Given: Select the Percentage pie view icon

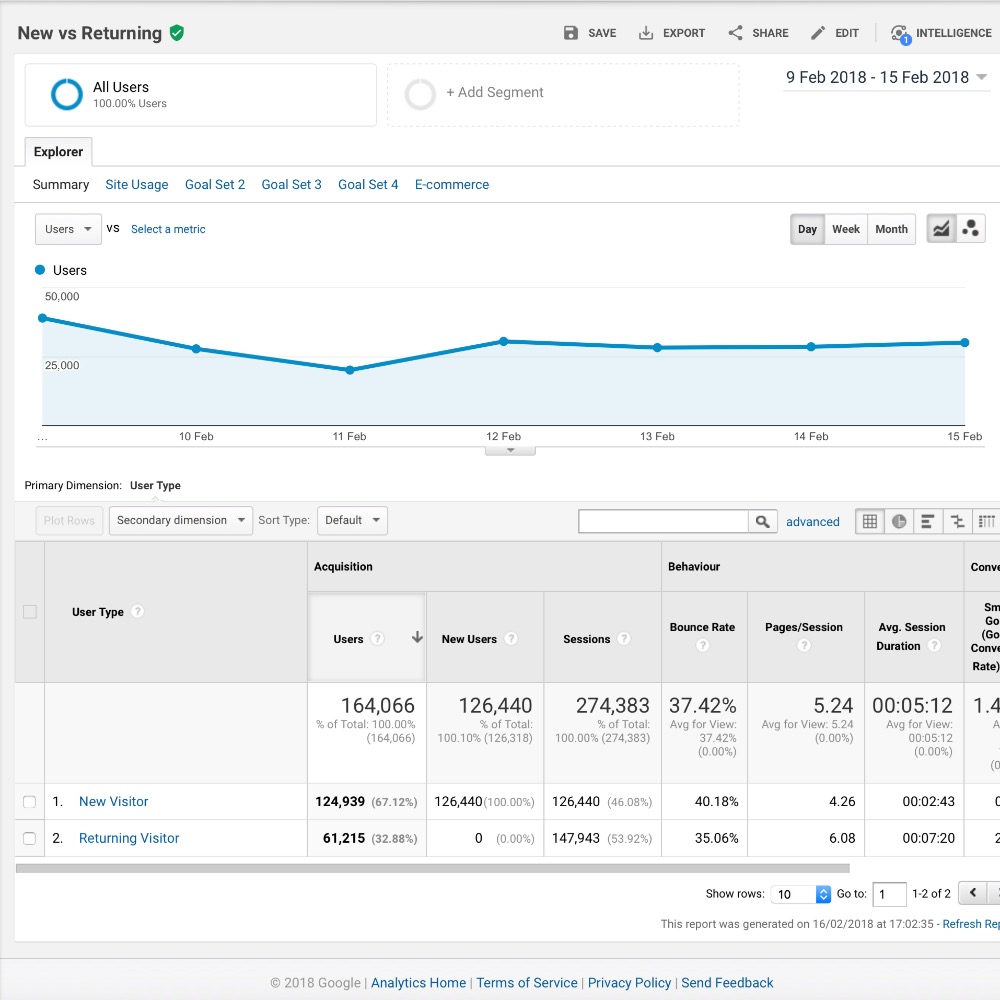Looking at the screenshot, I should (899, 522).
